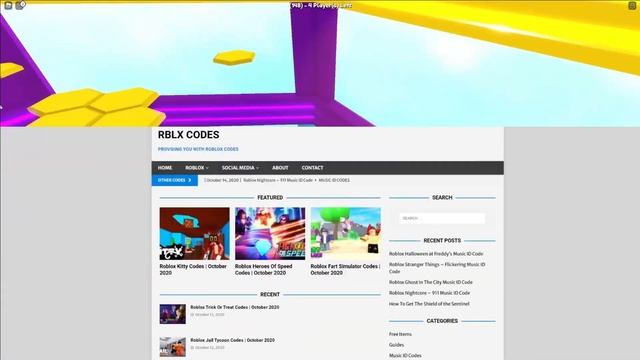The height and width of the screenshot is (360, 640).
Task: Expand the SOCIAL MEDIA menu dropdown
Action: (240, 168)
